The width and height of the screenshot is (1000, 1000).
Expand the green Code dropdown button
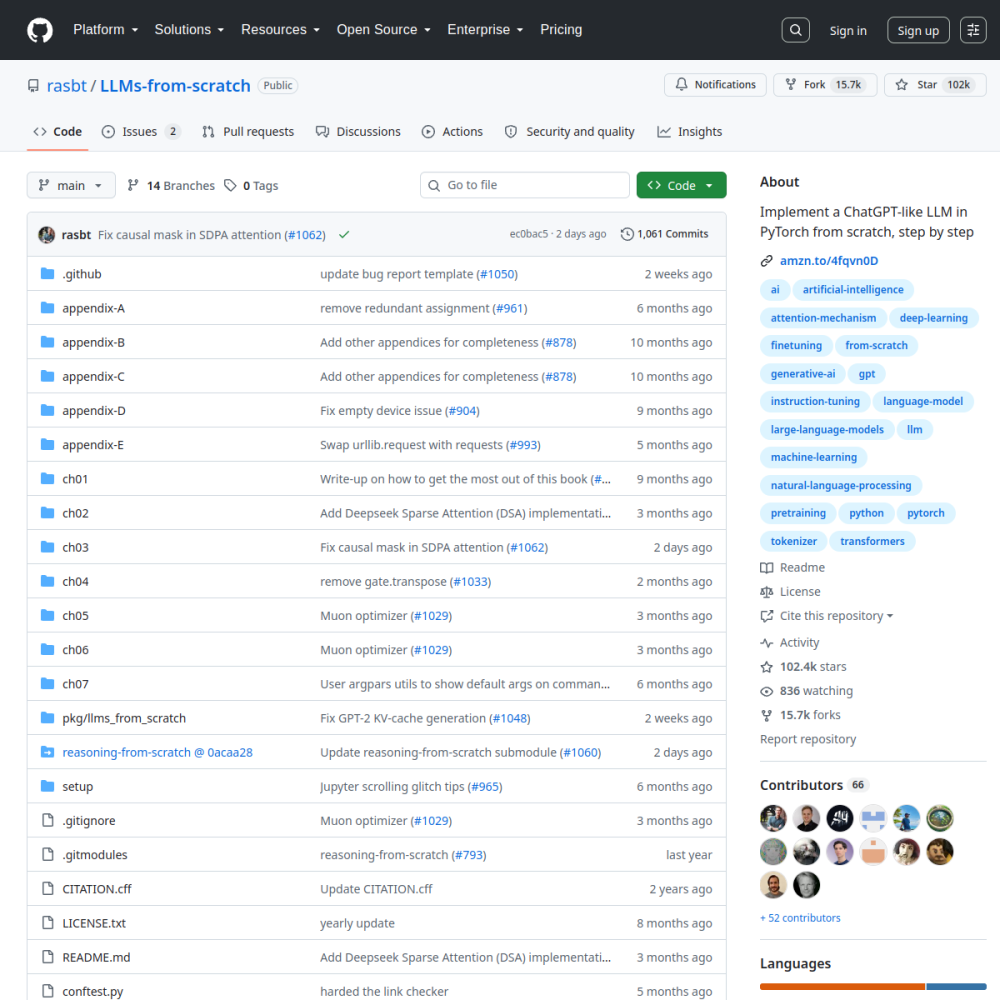click(x=681, y=186)
